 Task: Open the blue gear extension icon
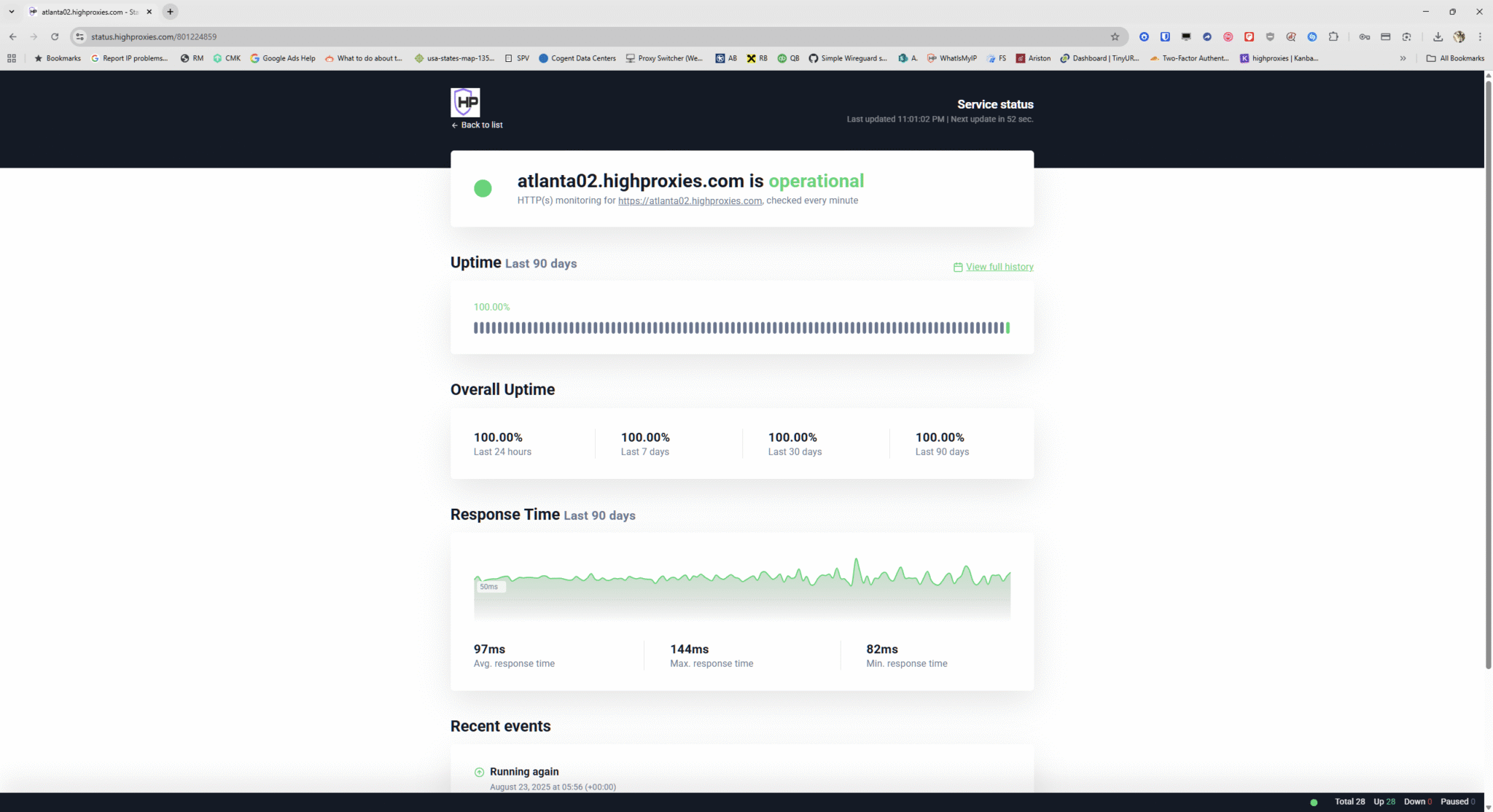[x=1144, y=36]
